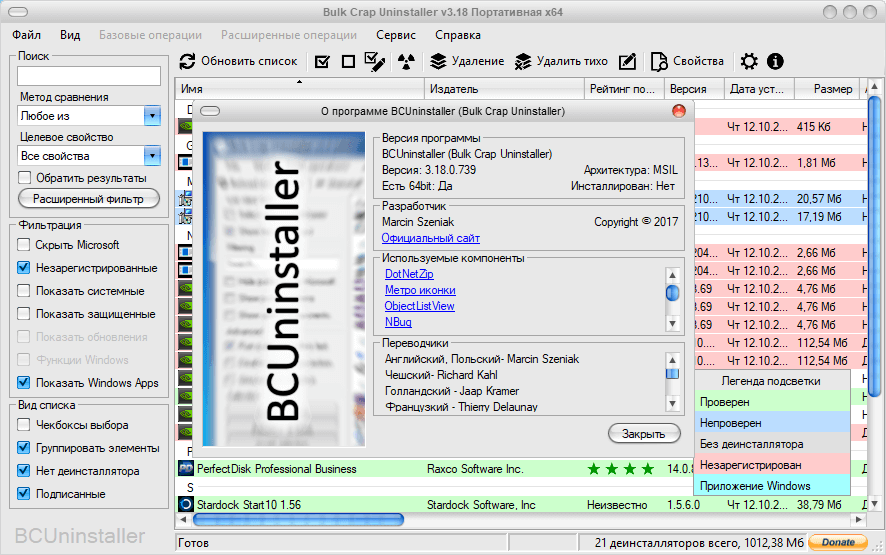Screen dimensions: 886x555
Task: Enable Показать защищенные checkbox
Action: pyautogui.click(x=24, y=314)
